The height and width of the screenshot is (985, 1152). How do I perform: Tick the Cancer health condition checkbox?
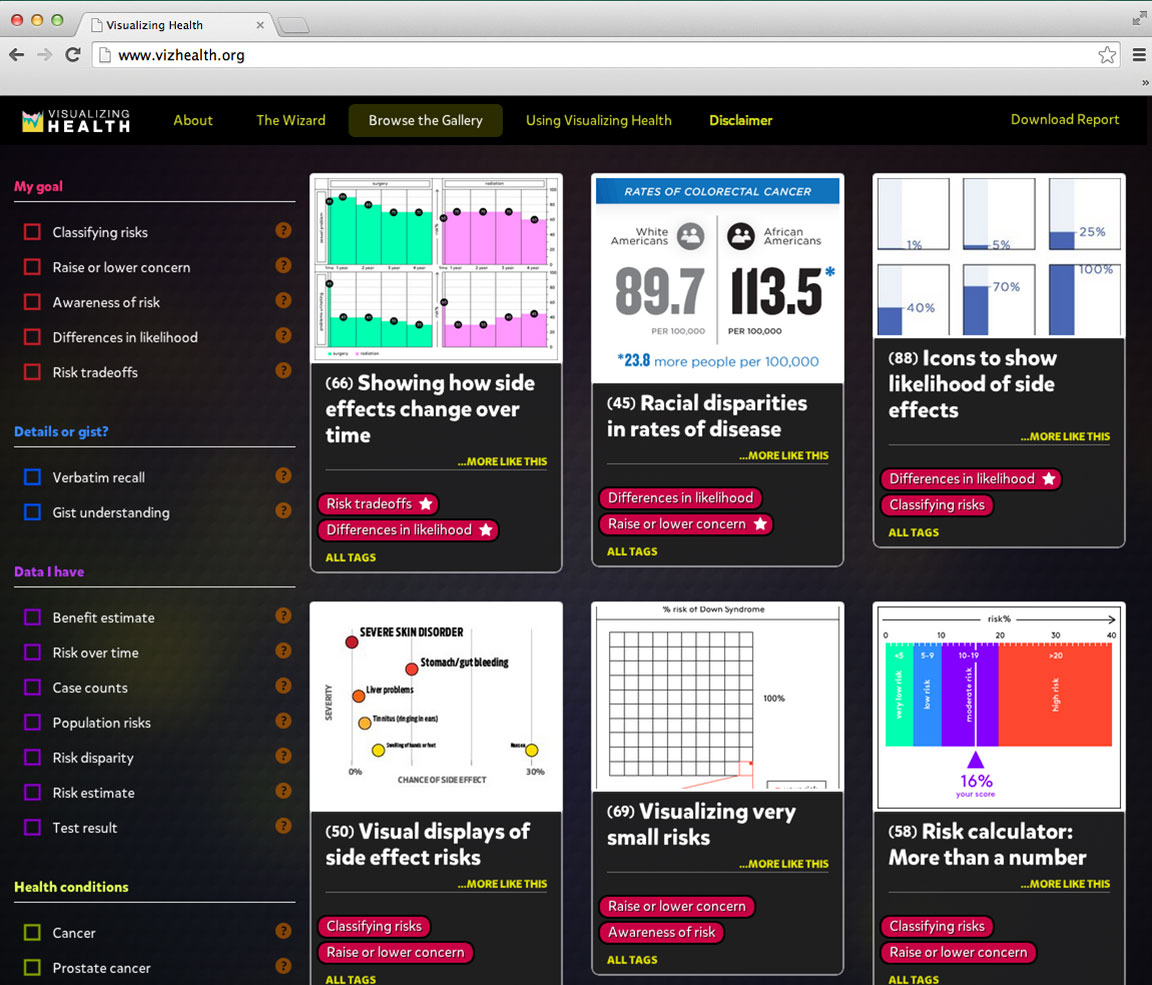pyautogui.click(x=32, y=933)
